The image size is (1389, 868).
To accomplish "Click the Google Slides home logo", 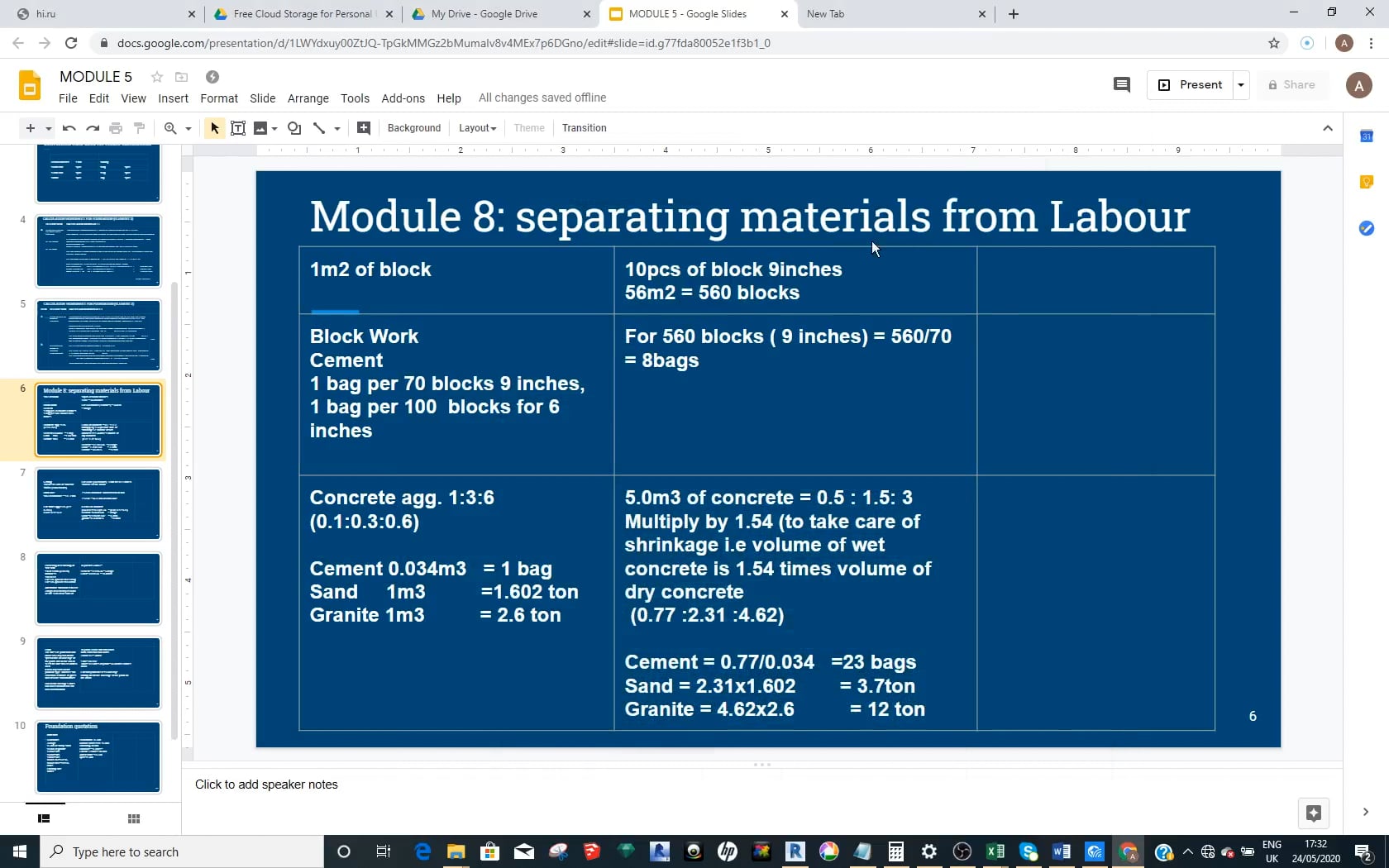I will tap(30, 85).
